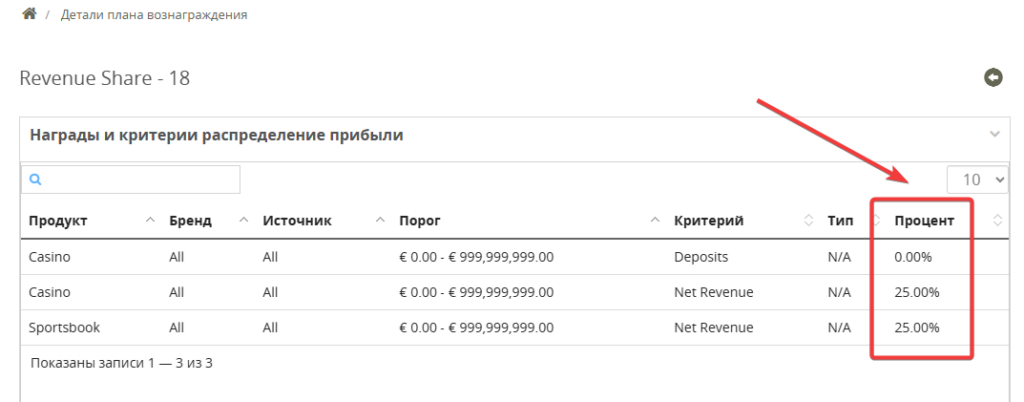
Task: Click the table search input field
Action: 131,179
